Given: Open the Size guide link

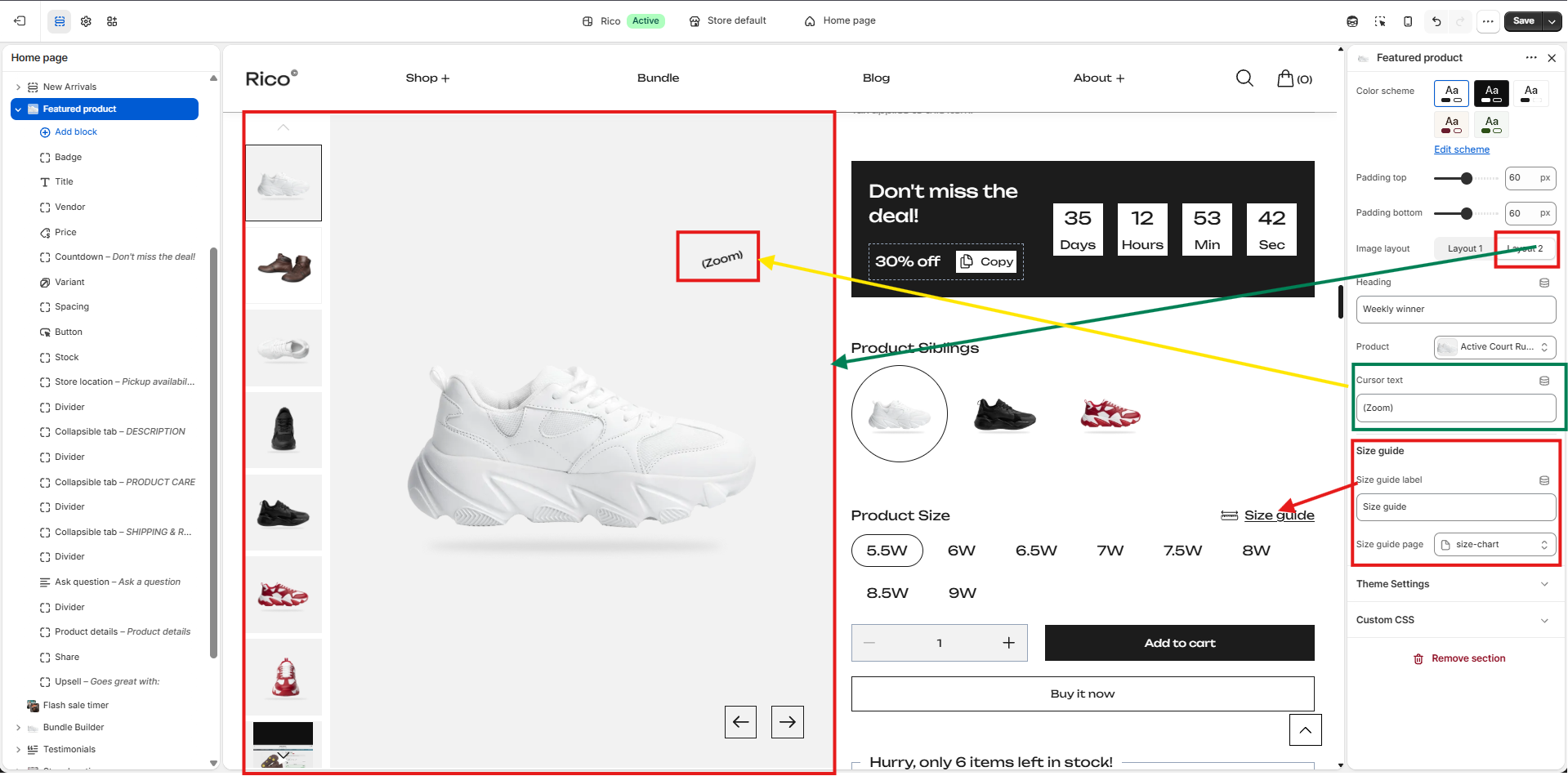Looking at the screenshot, I should pos(1279,515).
